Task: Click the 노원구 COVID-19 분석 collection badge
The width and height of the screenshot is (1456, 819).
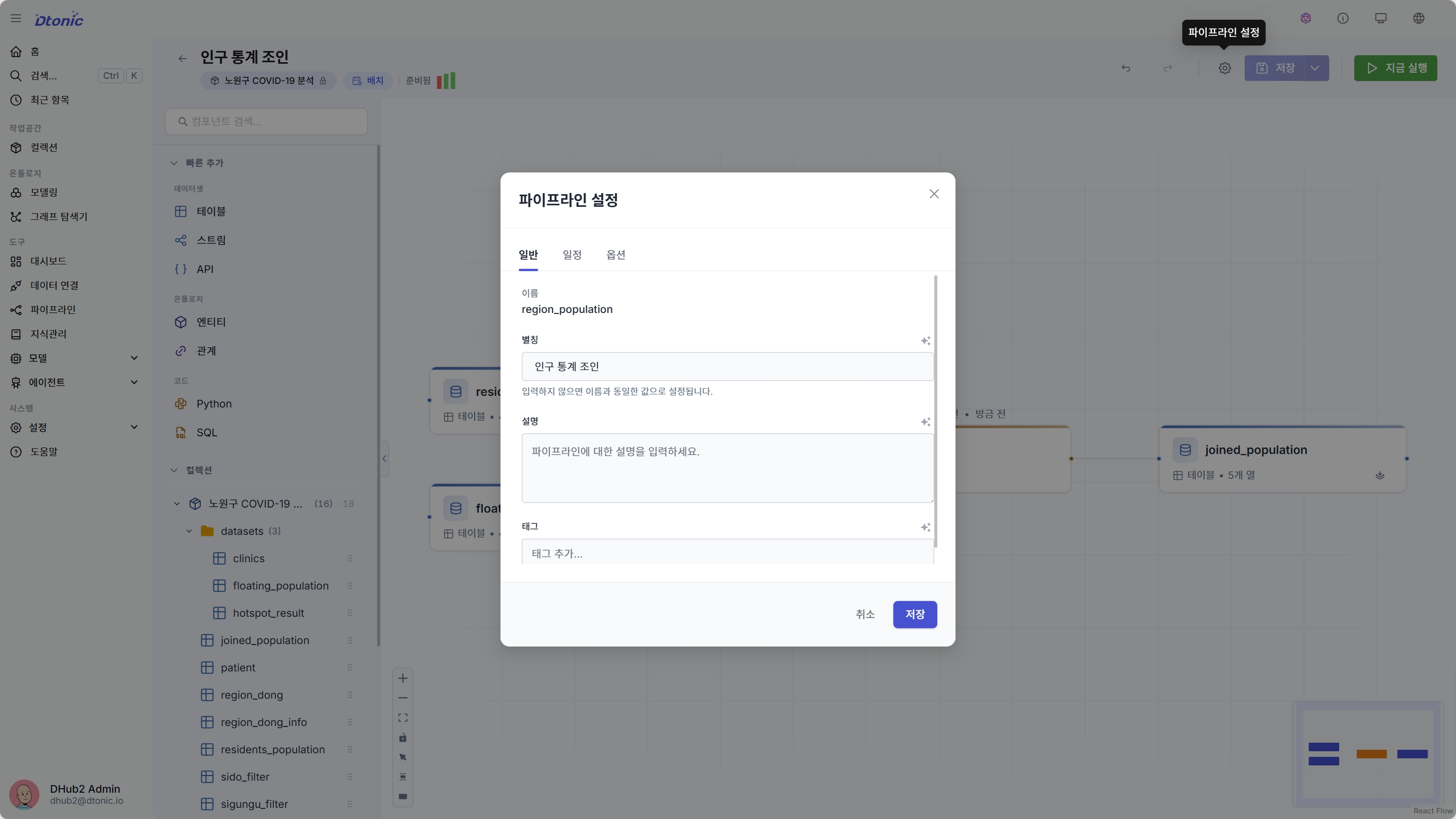Action: [268, 81]
